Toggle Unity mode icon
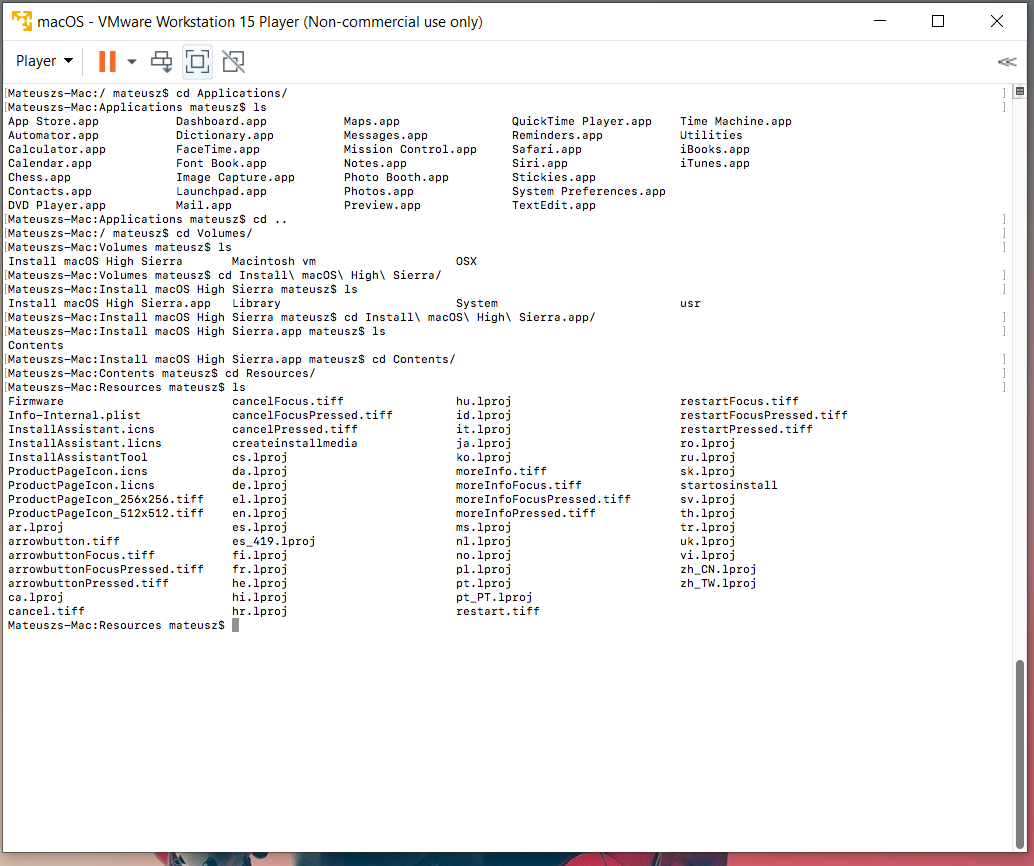The width and height of the screenshot is (1034, 866). pyautogui.click(x=233, y=61)
